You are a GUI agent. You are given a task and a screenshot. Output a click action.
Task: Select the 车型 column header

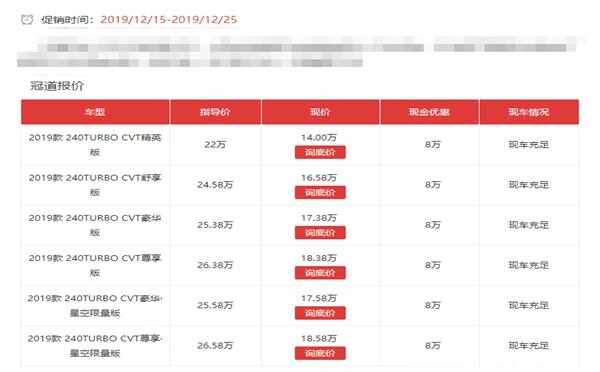pyautogui.click(x=95, y=112)
